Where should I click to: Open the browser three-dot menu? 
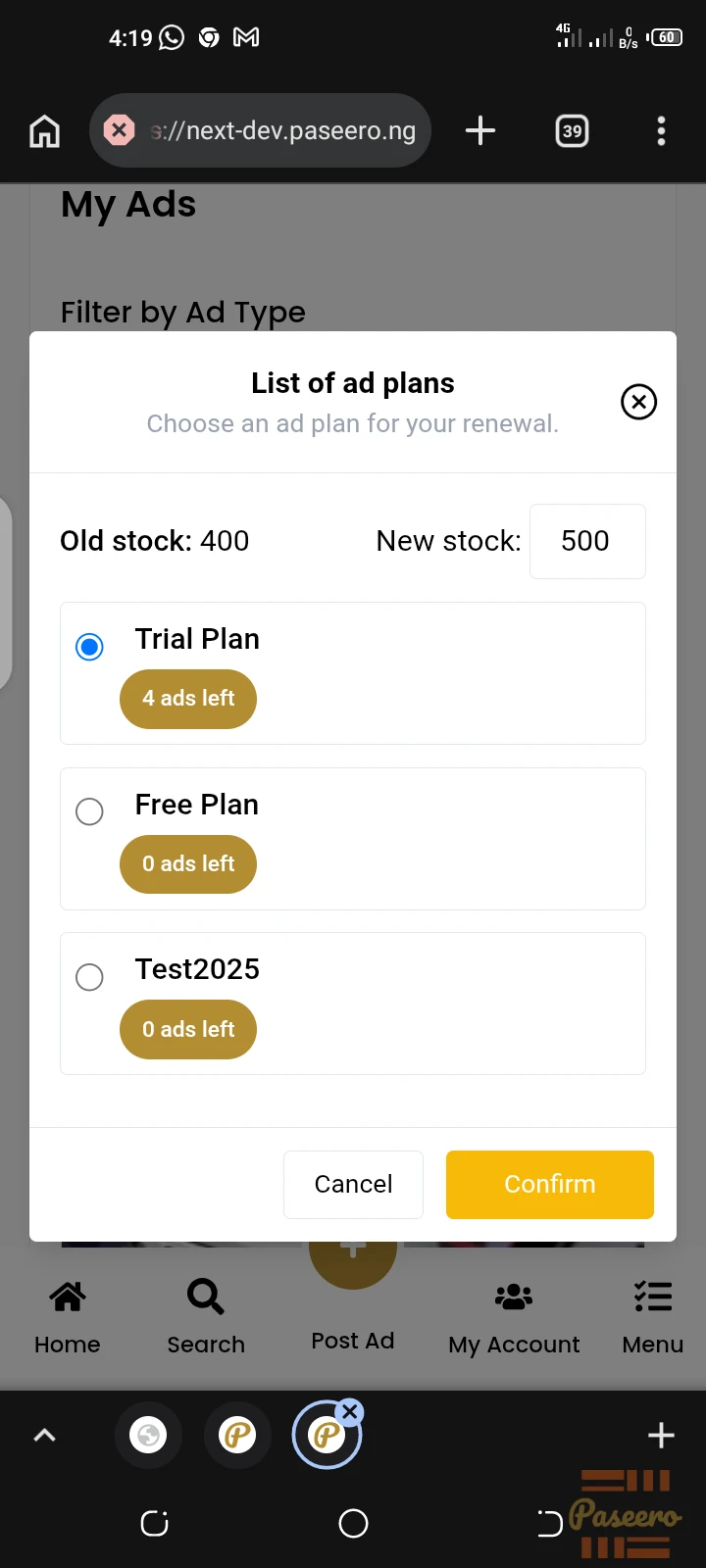click(661, 130)
